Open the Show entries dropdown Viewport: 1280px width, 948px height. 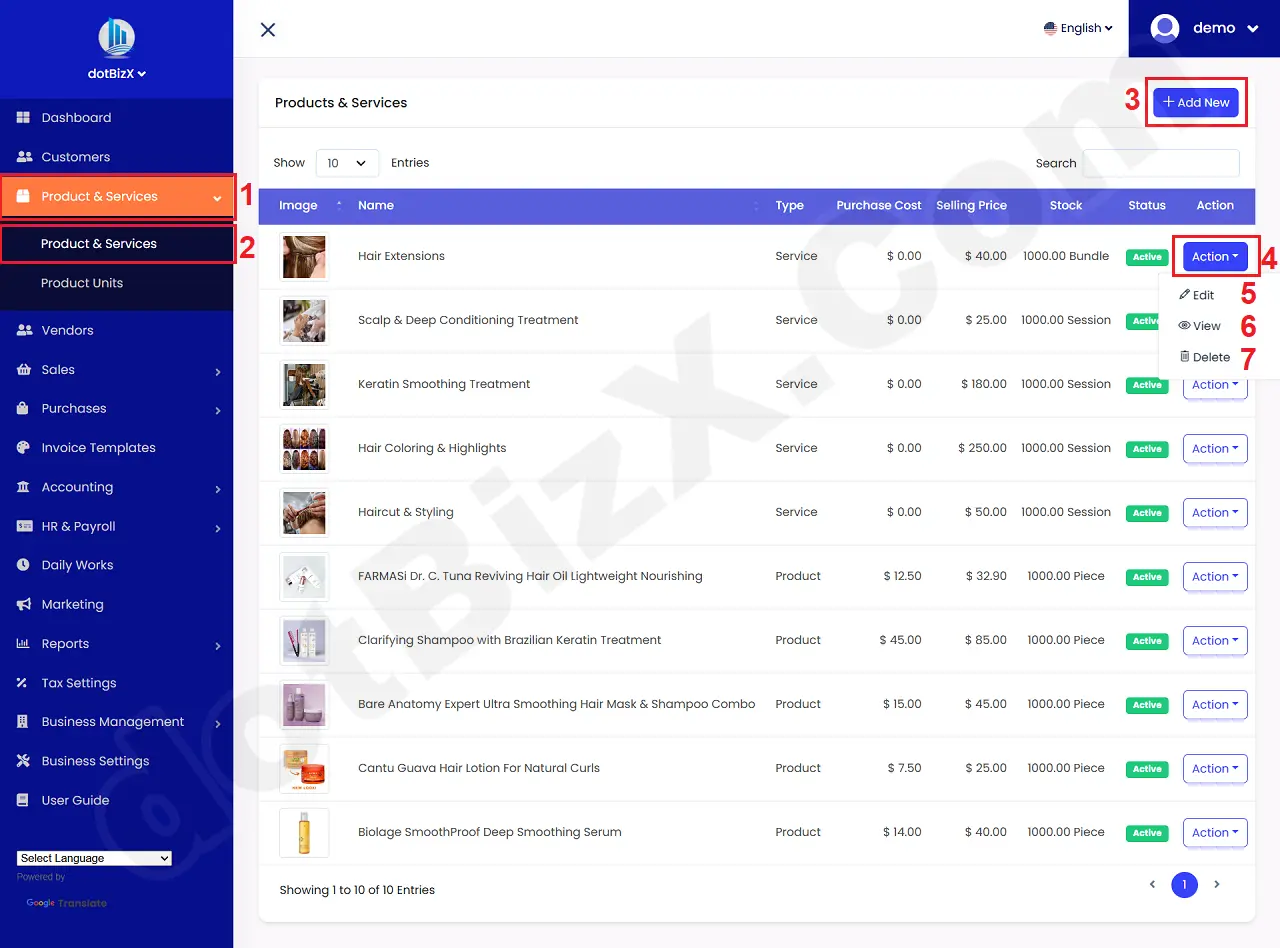tap(347, 162)
